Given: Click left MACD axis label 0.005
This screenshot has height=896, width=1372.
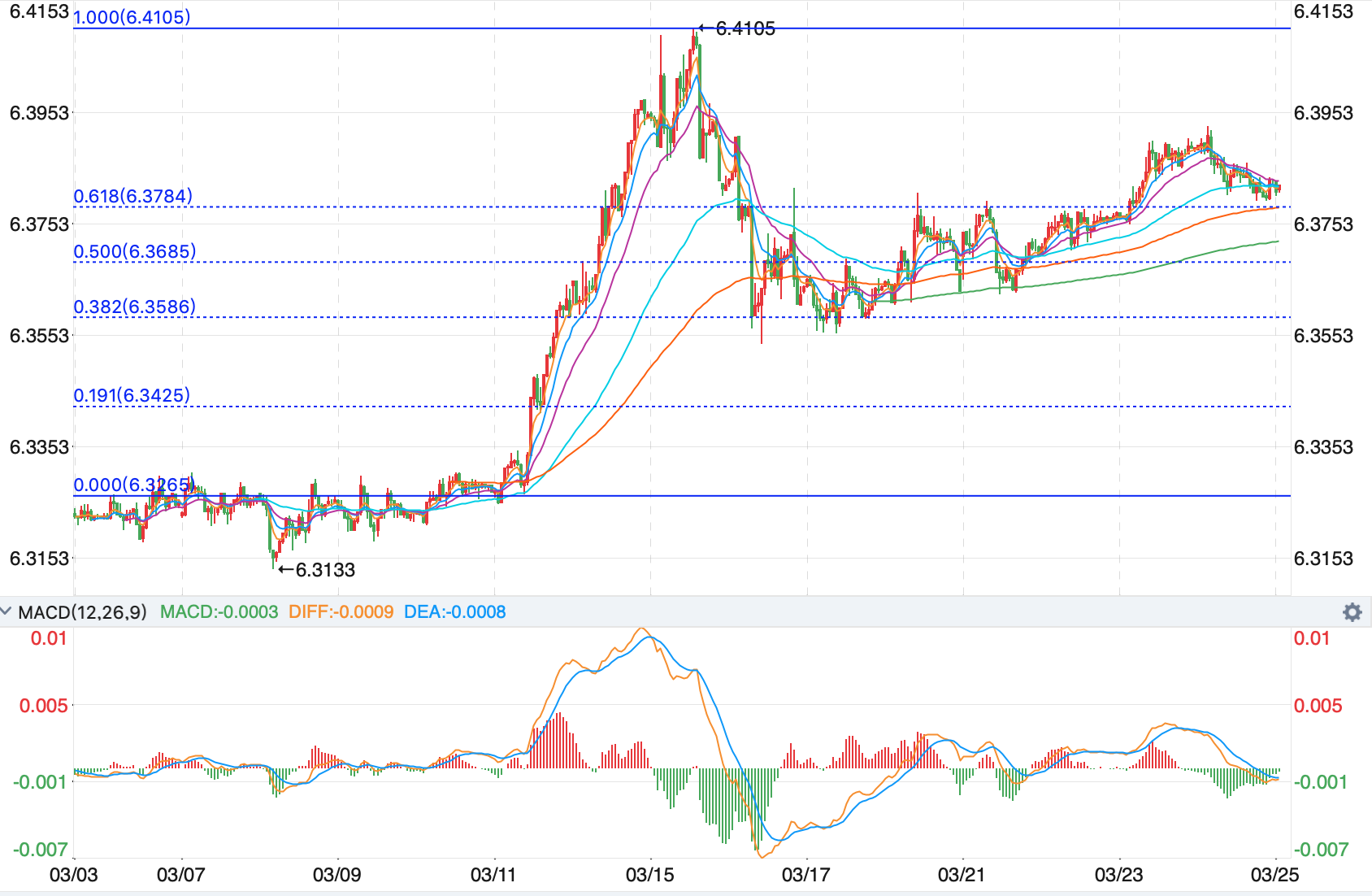Looking at the screenshot, I should click(44, 706).
